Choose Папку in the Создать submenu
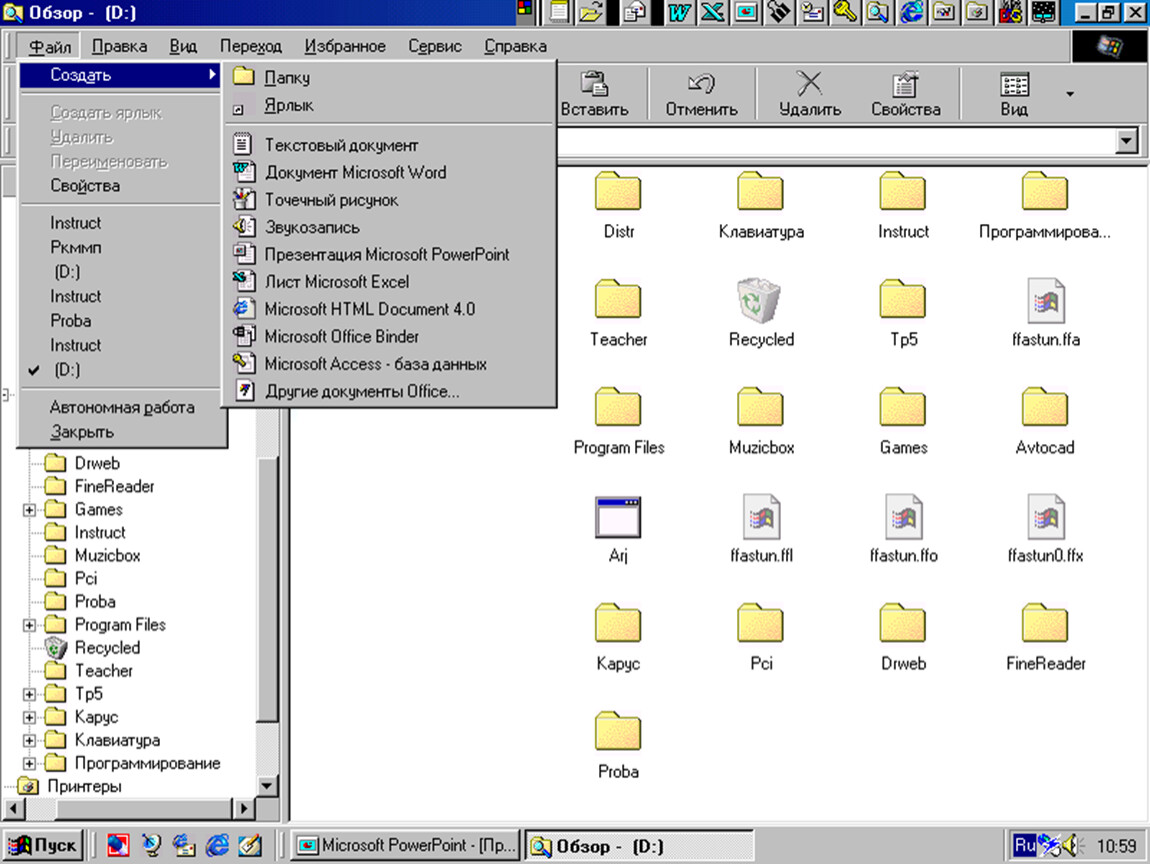This screenshot has width=1150, height=864. tap(391, 77)
